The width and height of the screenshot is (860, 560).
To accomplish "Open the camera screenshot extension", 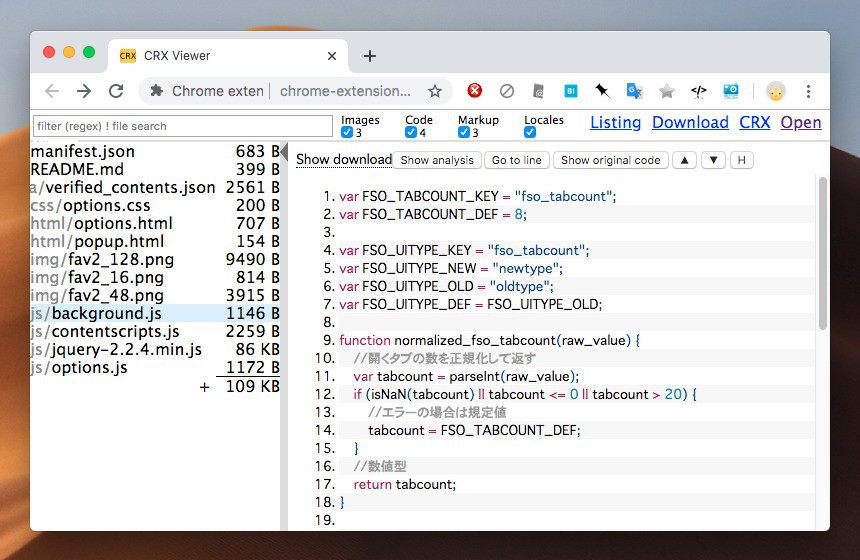I will click(731, 91).
